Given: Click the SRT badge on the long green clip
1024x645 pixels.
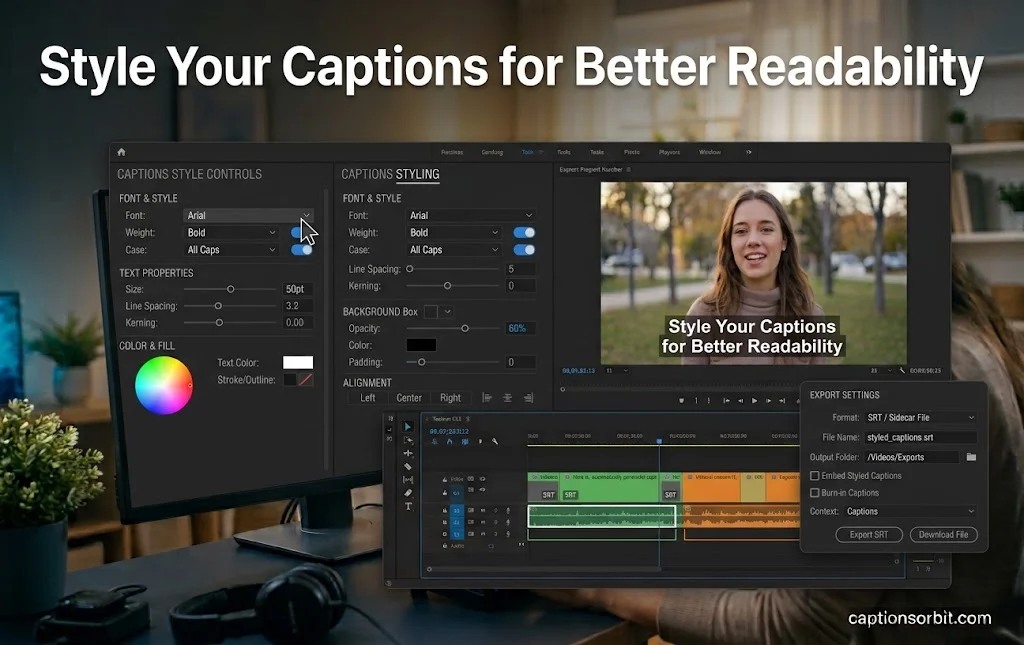Looking at the screenshot, I should coord(570,495).
